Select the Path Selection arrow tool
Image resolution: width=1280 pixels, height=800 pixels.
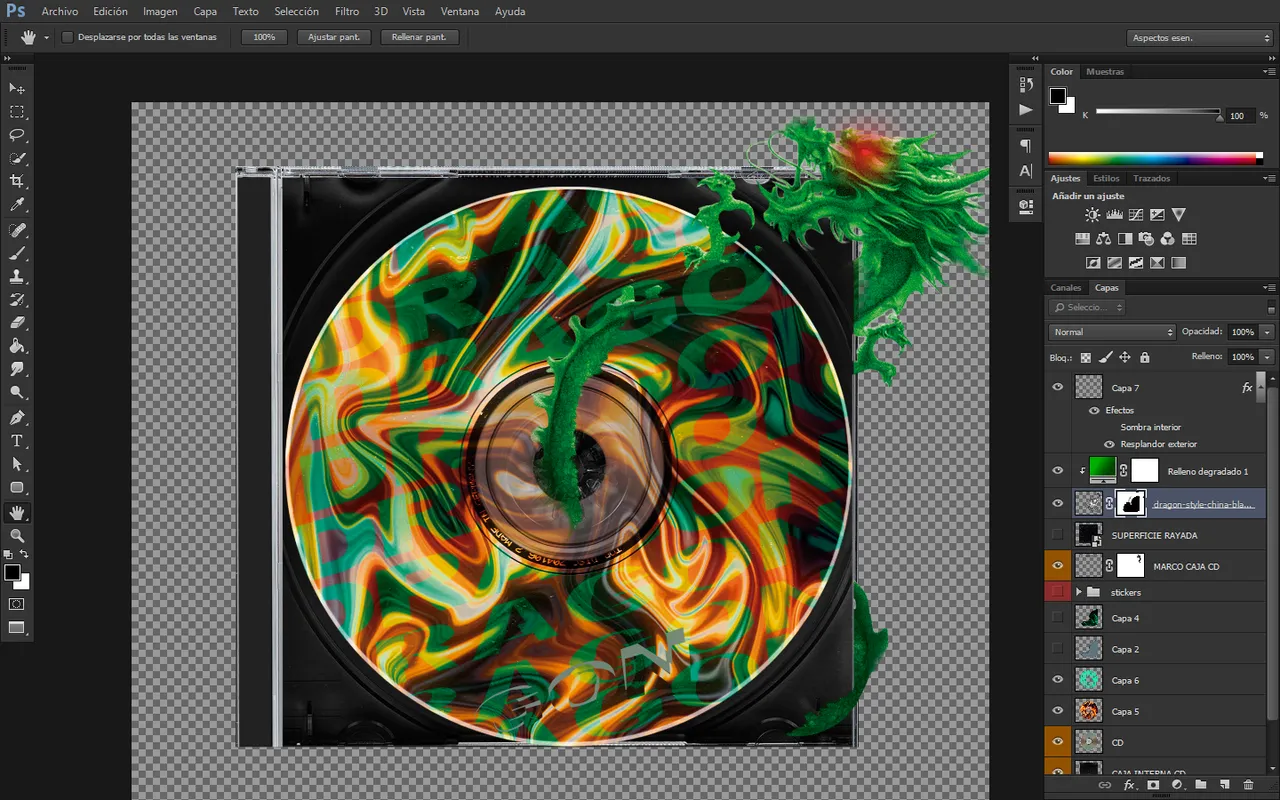coord(17,464)
